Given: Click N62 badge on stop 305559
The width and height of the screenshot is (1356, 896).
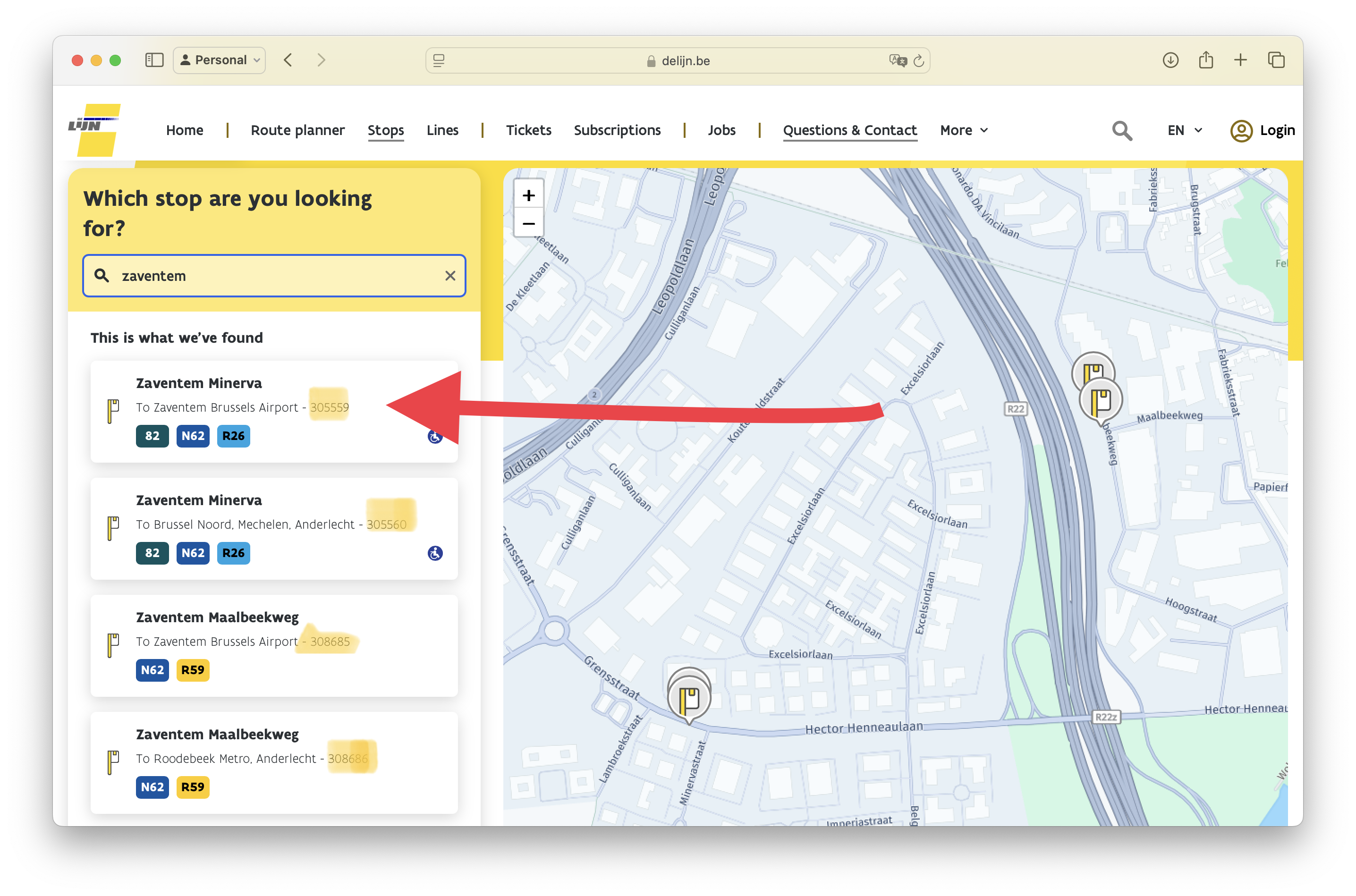Looking at the screenshot, I should tap(193, 436).
